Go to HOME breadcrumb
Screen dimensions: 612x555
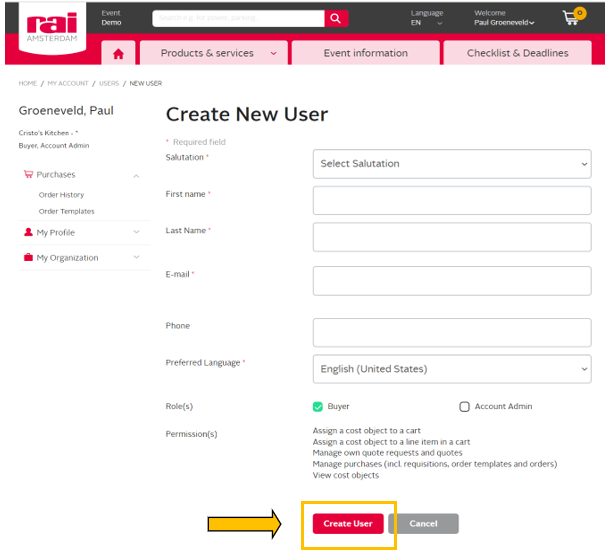click(28, 83)
